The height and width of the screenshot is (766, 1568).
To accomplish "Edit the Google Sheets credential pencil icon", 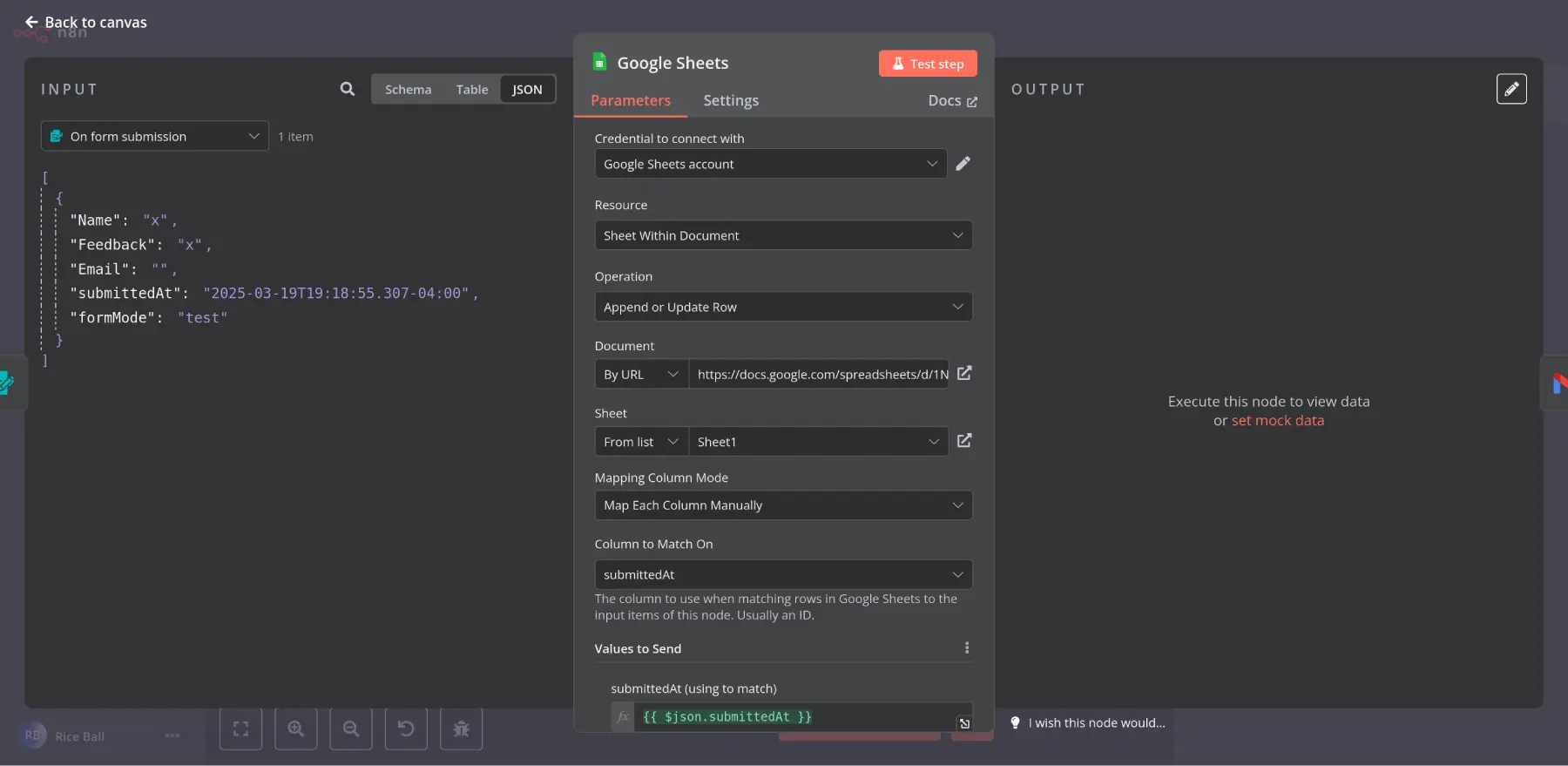I will 963,164.
